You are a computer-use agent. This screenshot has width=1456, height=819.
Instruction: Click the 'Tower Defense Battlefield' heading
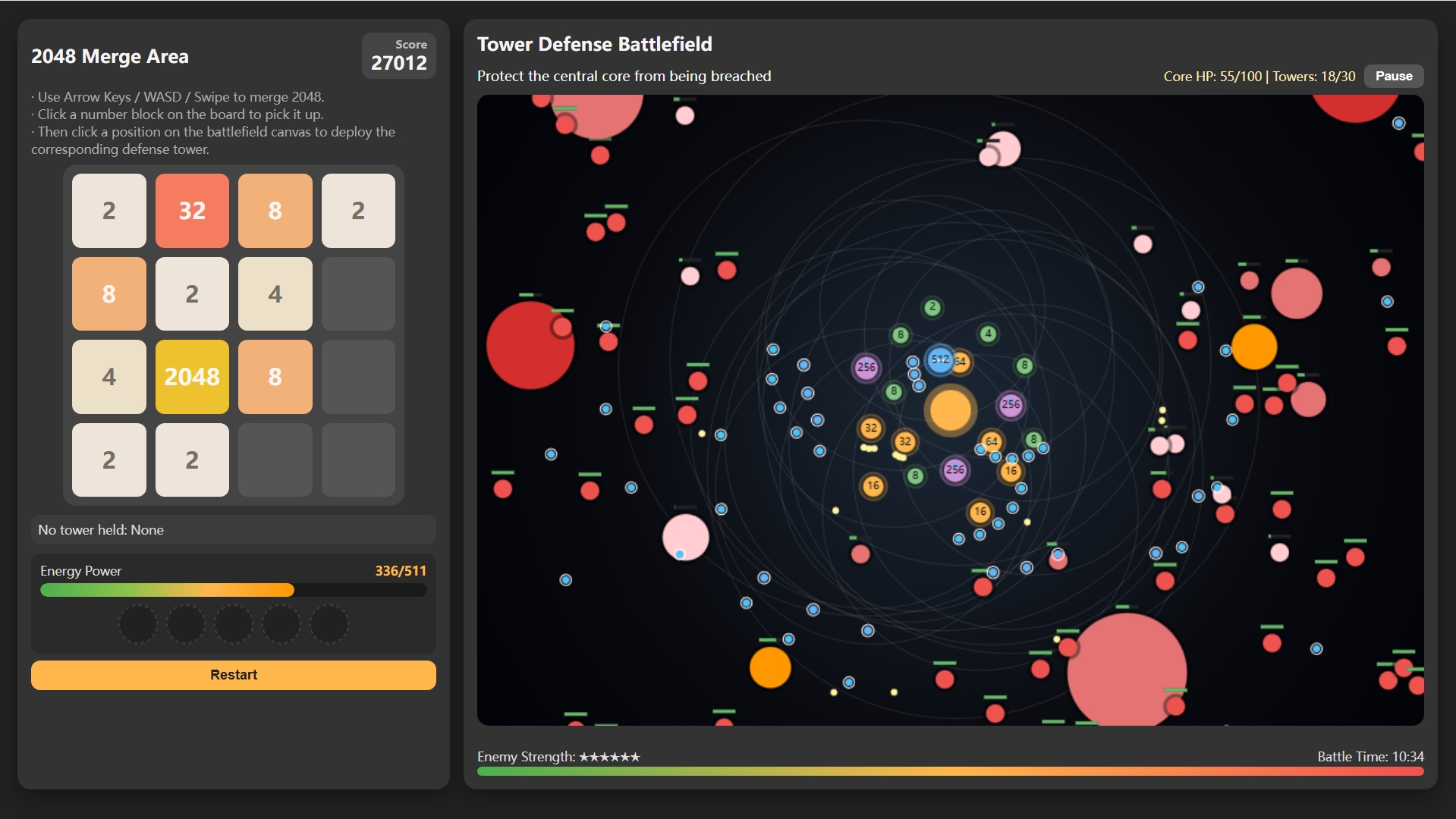click(x=595, y=44)
